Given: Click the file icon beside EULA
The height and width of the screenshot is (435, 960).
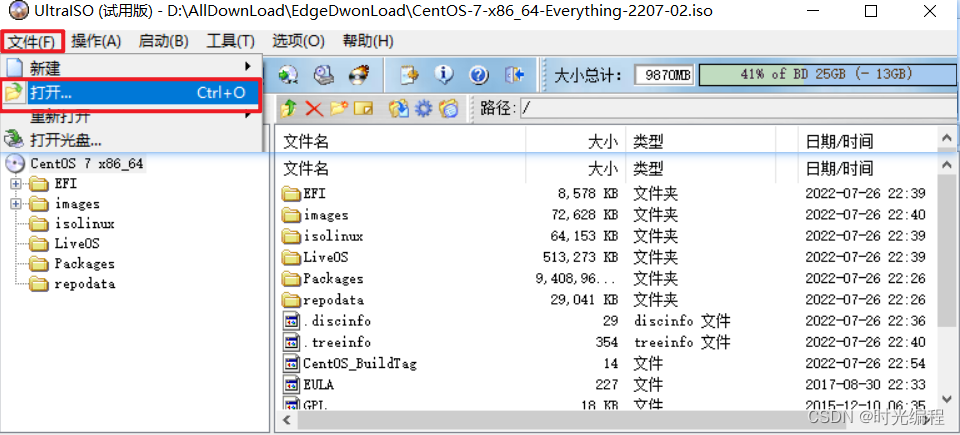Looking at the screenshot, I should [292, 385].
